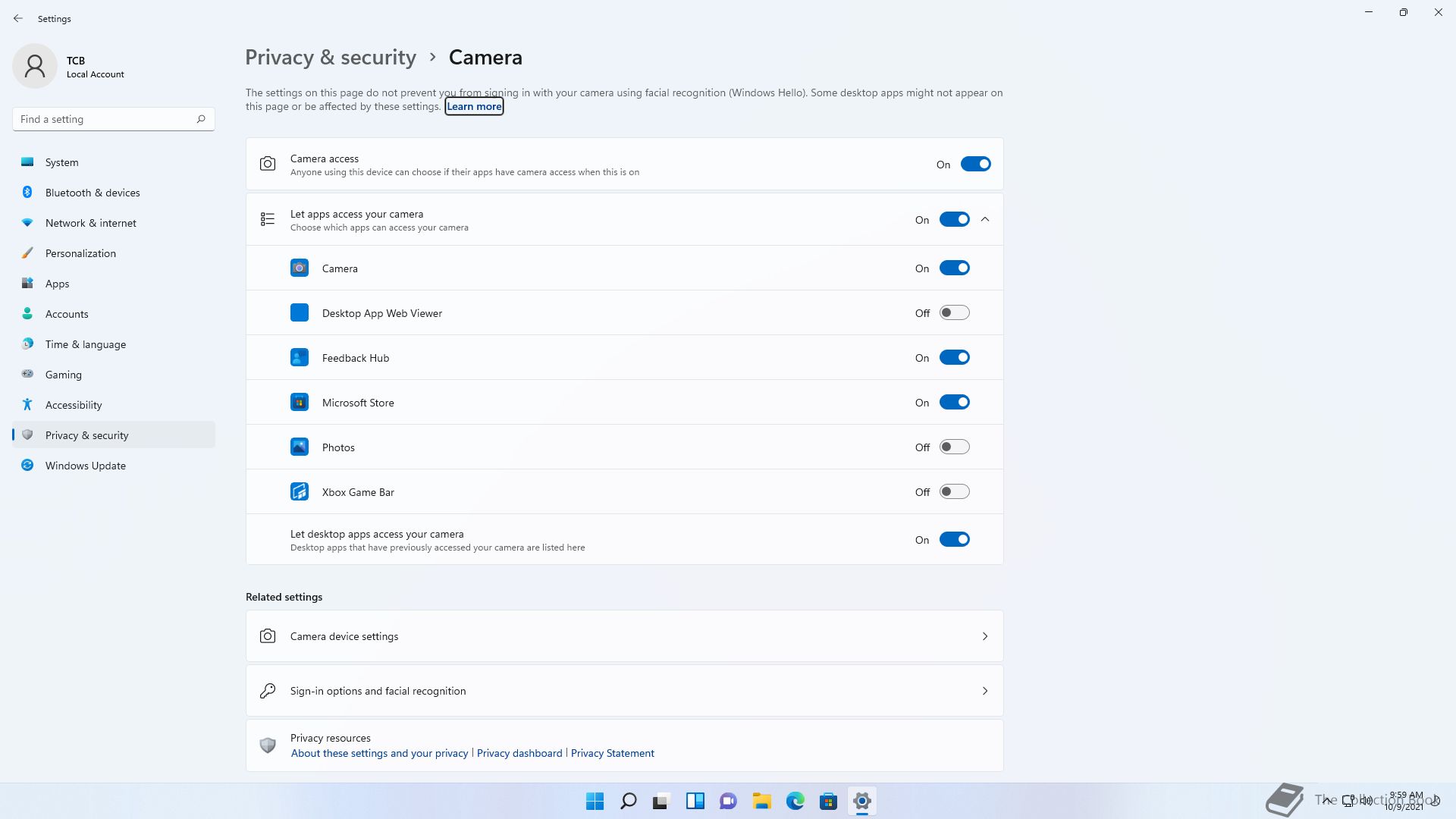Turn off Let desktop apps access camera
The height and width of the screenshot is (819, 1456).
(x=954, y=540)
